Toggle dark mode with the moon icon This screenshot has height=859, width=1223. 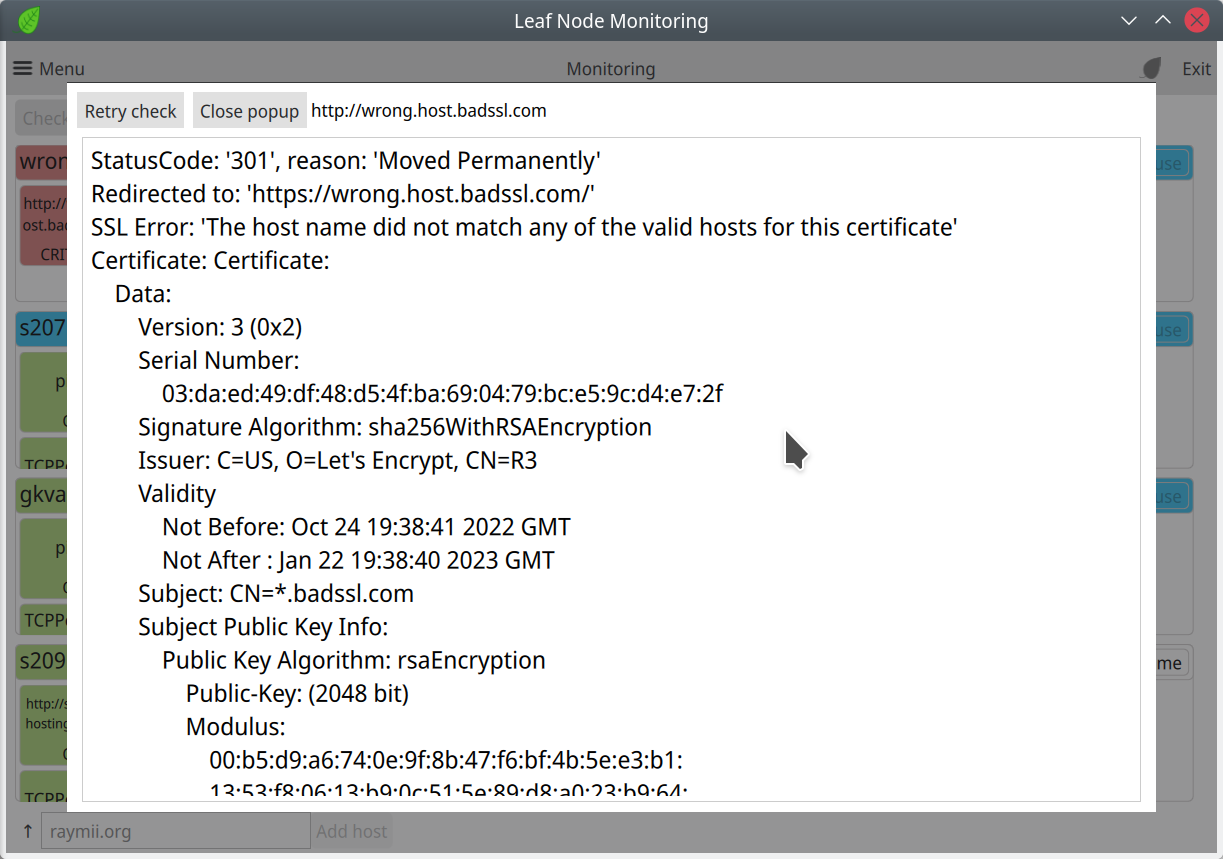[x=1150, y=68]
